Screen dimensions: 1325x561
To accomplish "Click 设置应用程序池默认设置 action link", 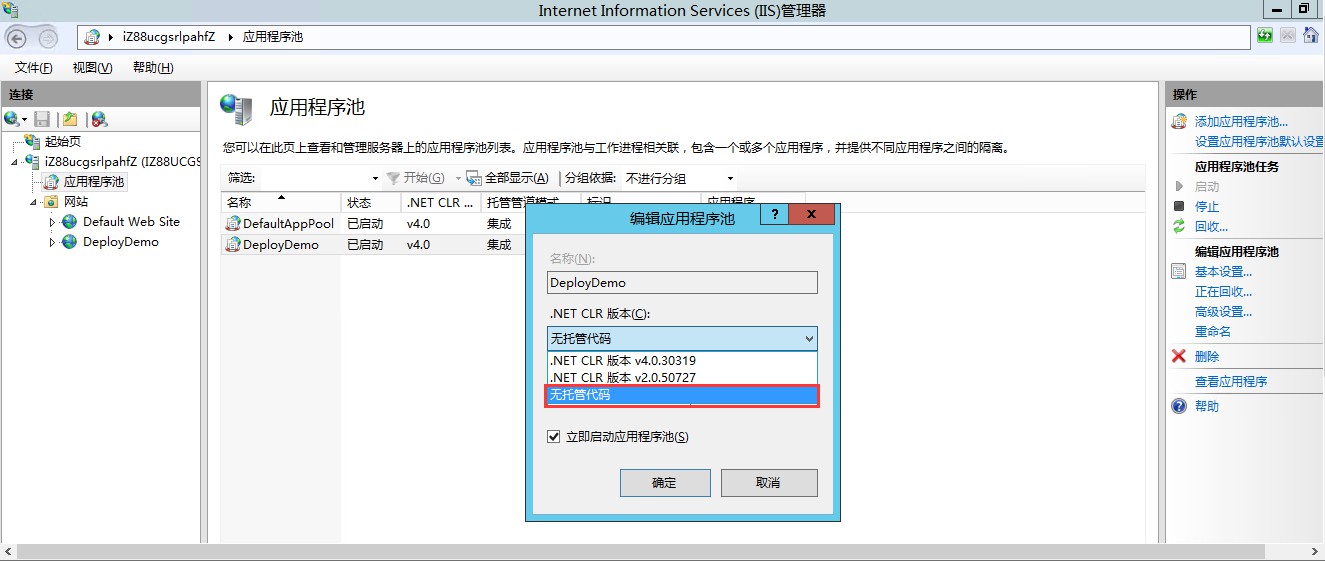I will tap(1259, 141).
